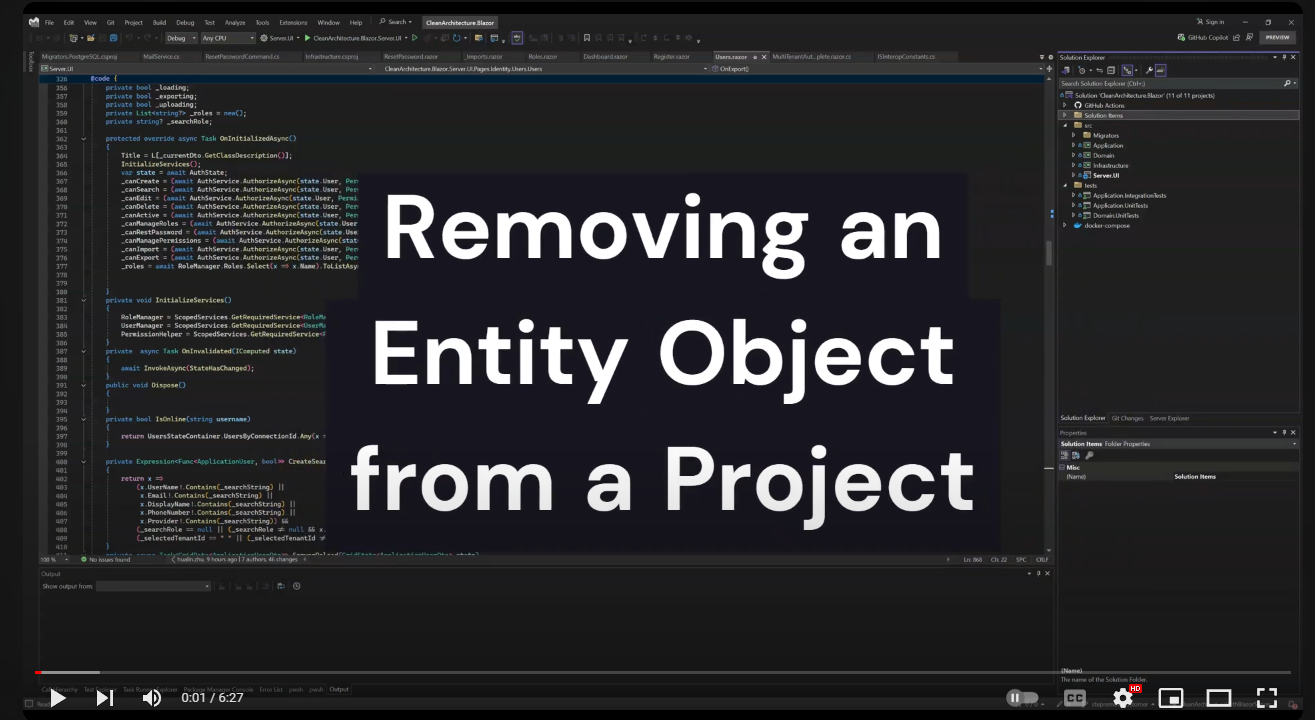Expand GitHub Actions node

tap(1065, 105)
